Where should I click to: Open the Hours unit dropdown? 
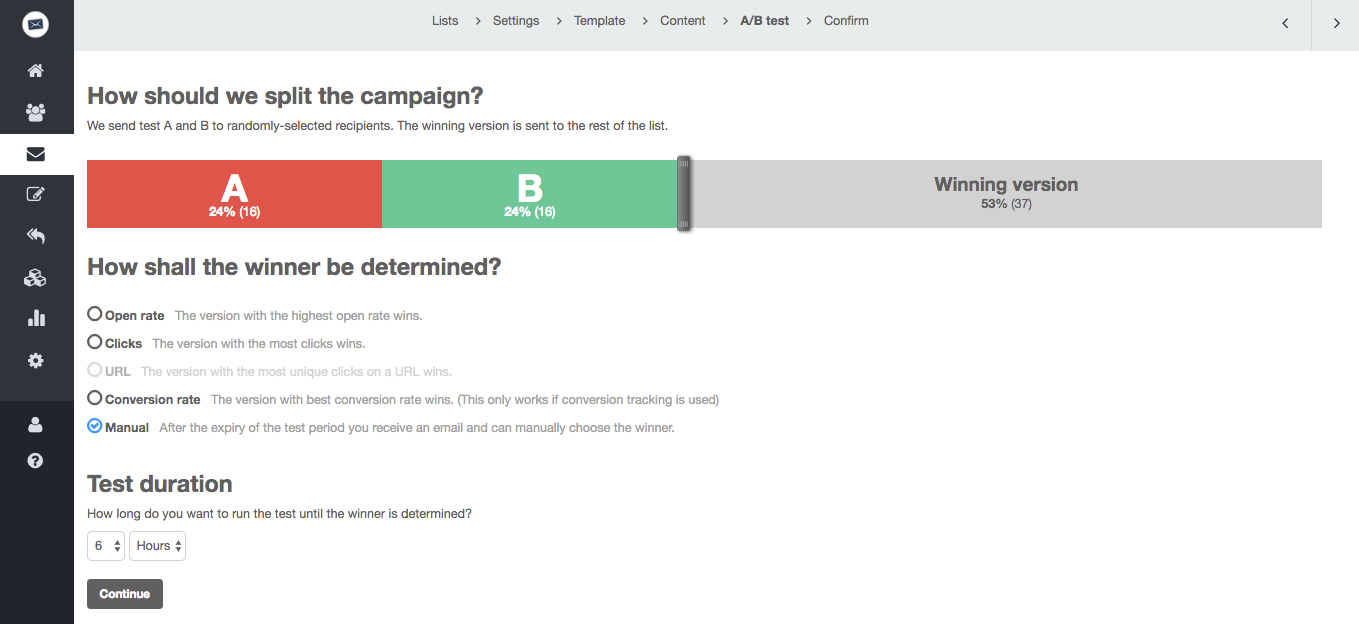157,546
